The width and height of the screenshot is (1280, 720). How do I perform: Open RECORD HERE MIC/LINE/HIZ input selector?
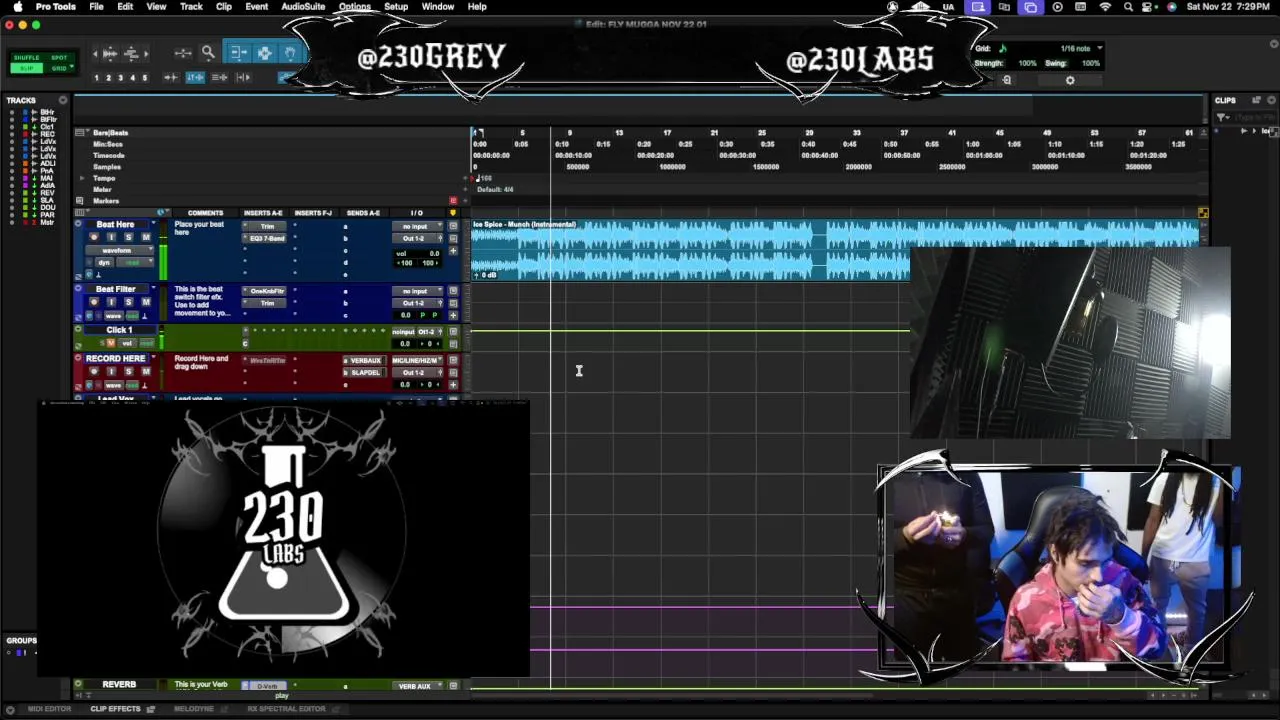coord(417,360)
